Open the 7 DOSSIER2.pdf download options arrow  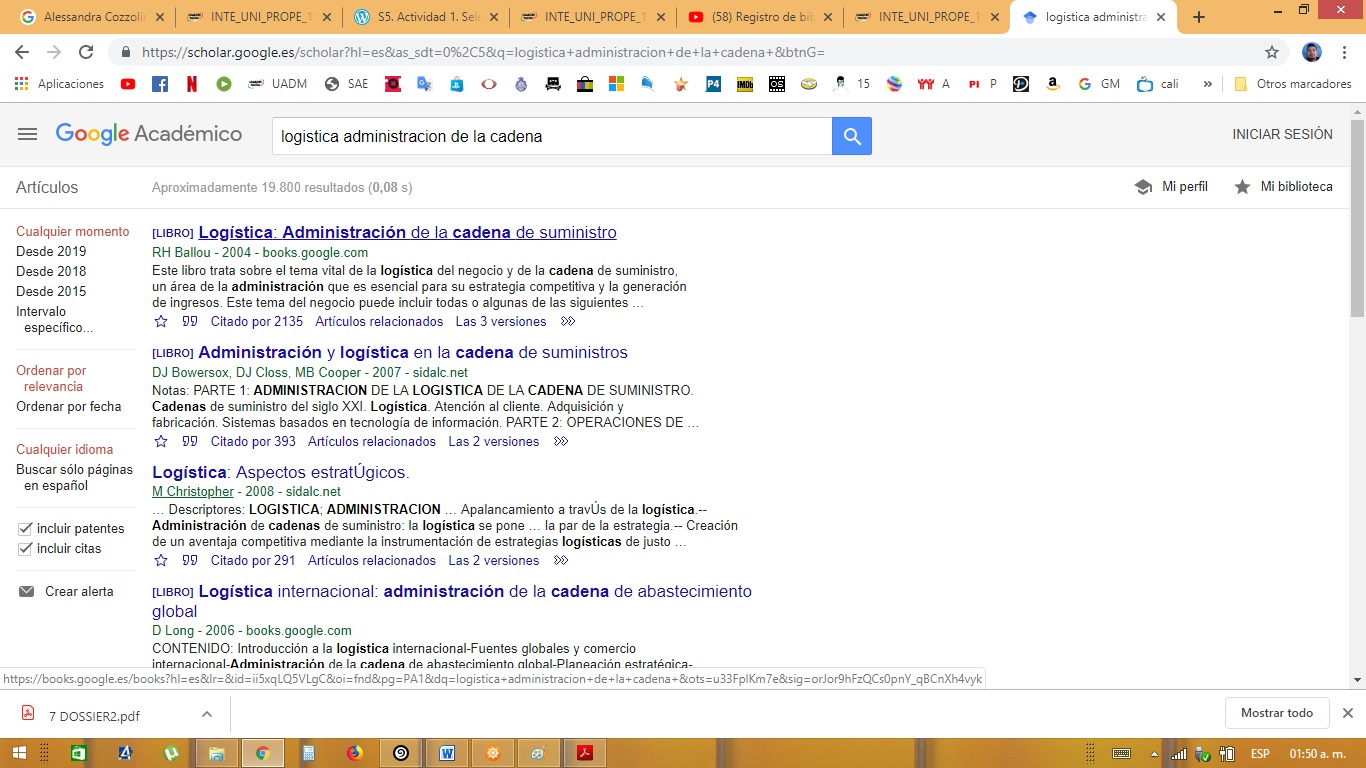(x=207, y=714)
